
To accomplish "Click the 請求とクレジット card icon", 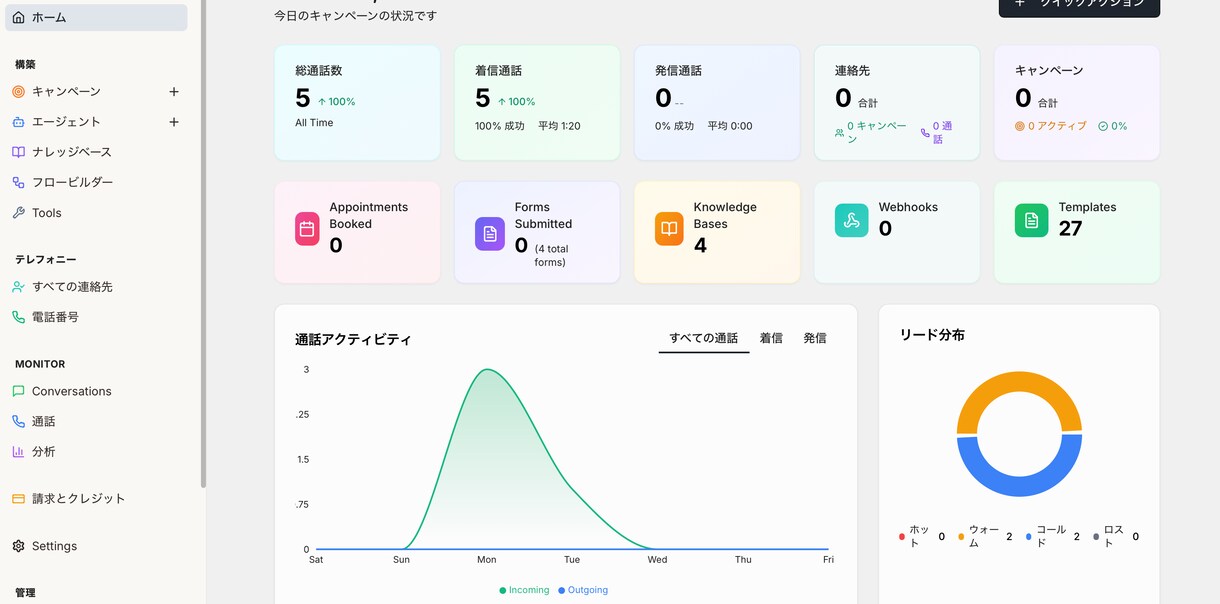I will point(18,498).
